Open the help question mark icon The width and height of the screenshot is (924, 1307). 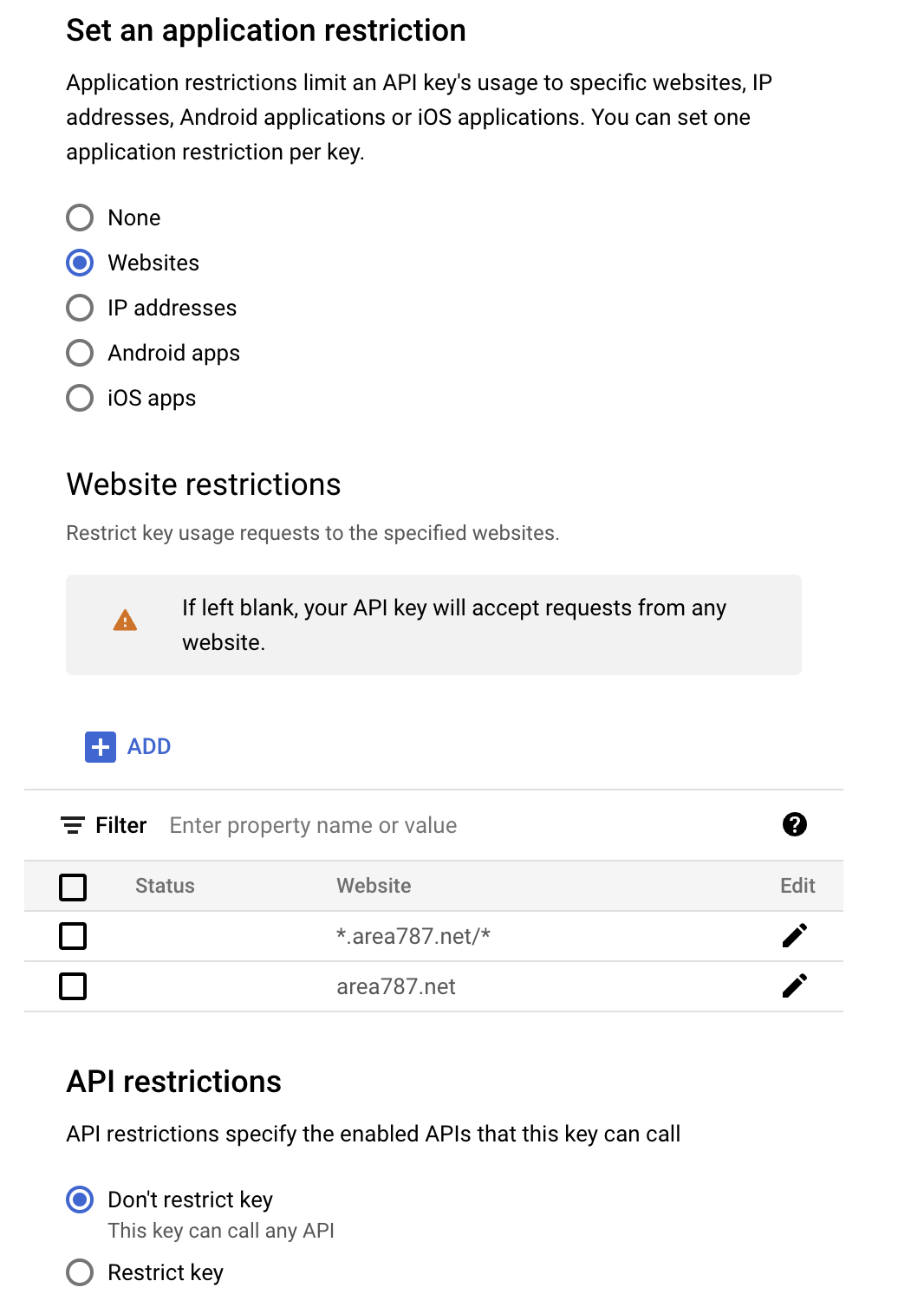point(795,824)
